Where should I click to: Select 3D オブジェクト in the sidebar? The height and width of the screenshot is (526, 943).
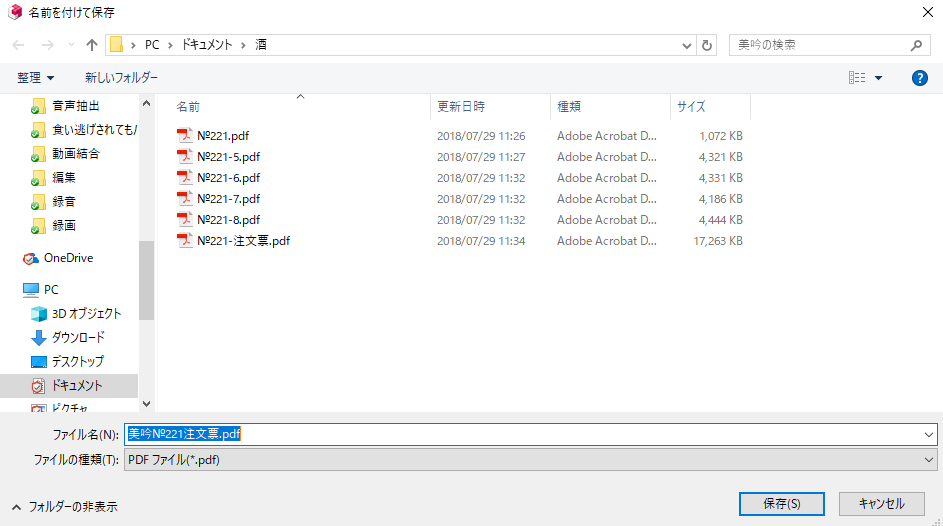point(76,314)
